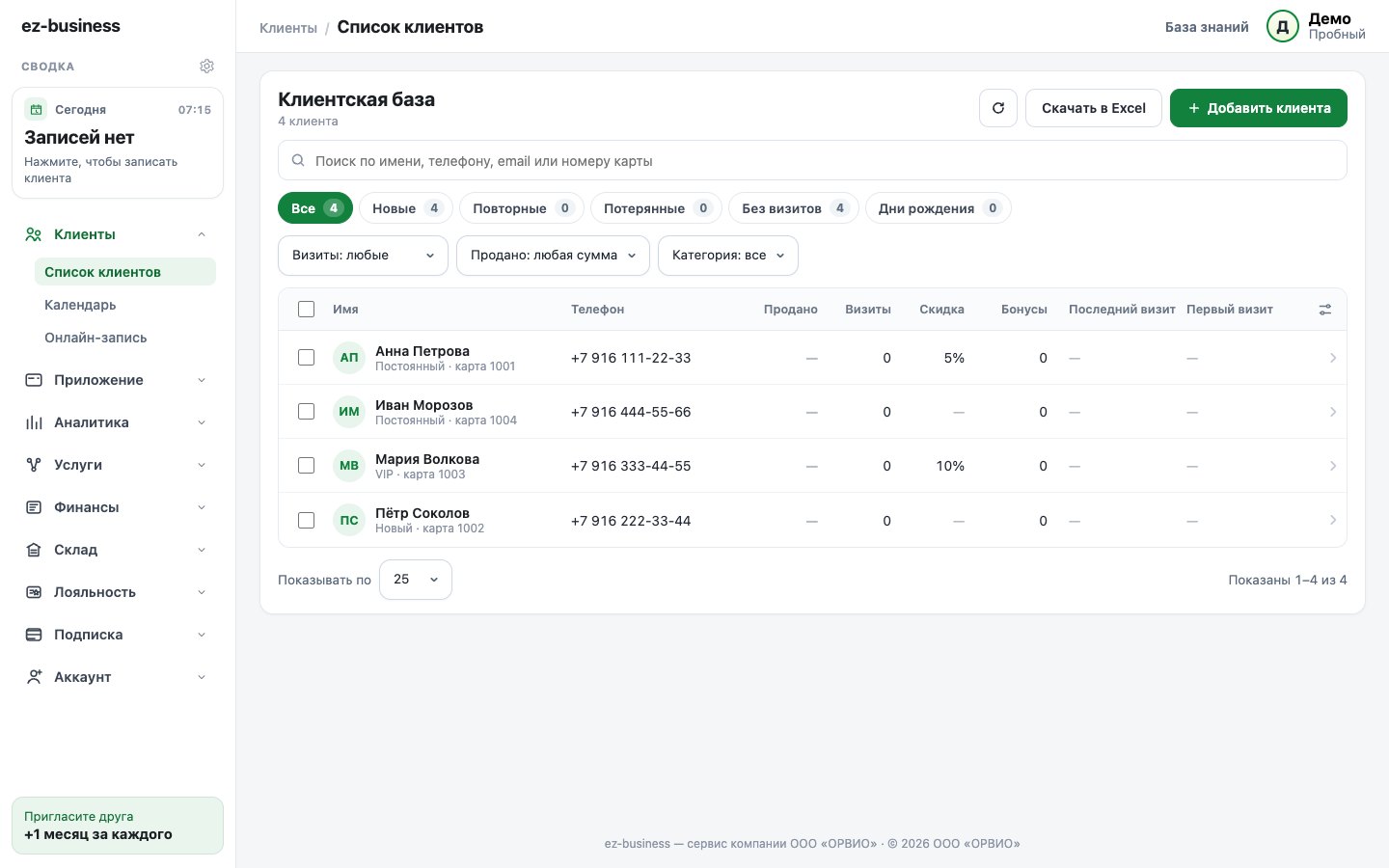The image size is (1389, 868).
Task: Click the Финансы sidebar icon
Action: tap(34, 507)
